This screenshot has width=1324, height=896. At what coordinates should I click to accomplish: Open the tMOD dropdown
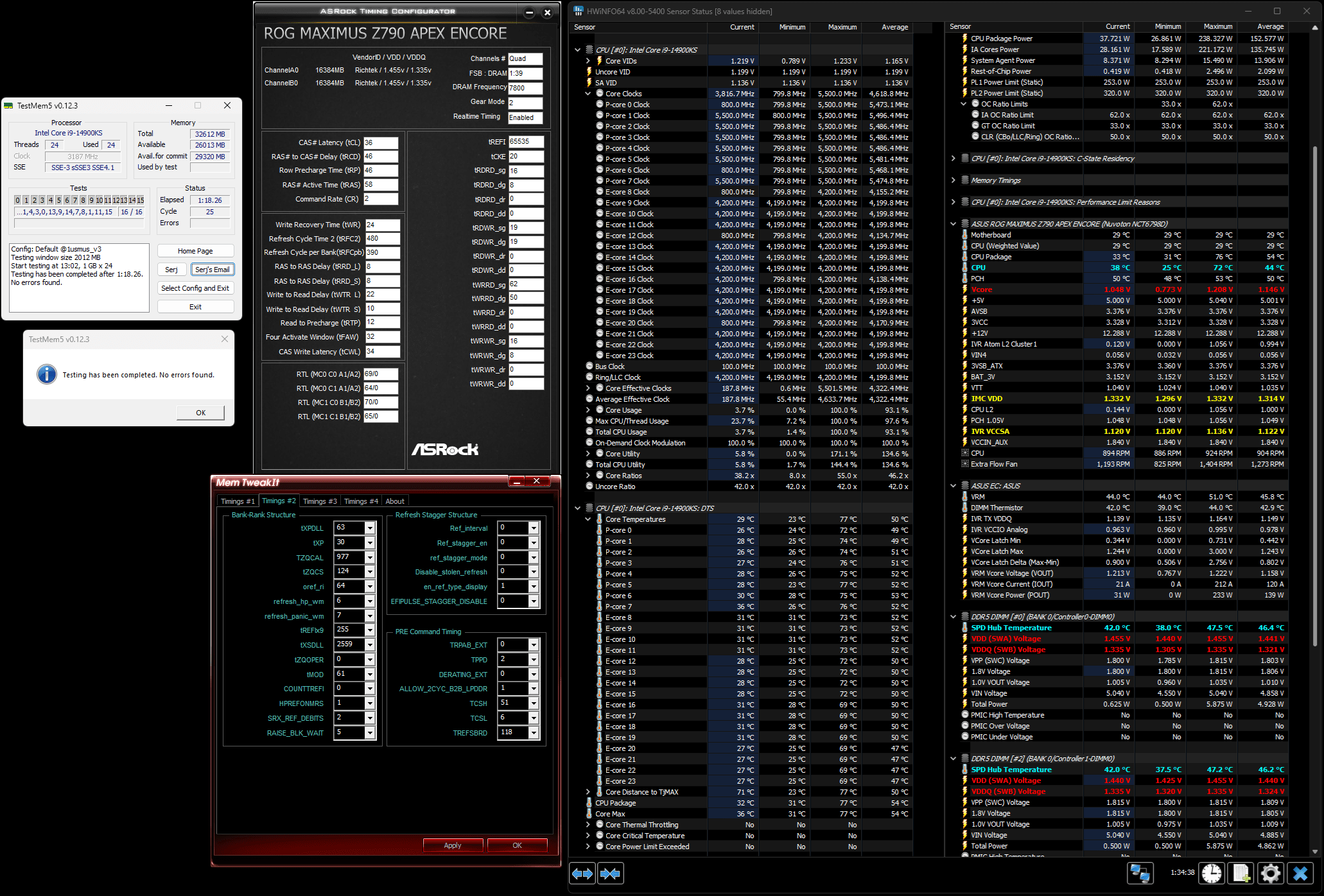(x=370, y=674)
